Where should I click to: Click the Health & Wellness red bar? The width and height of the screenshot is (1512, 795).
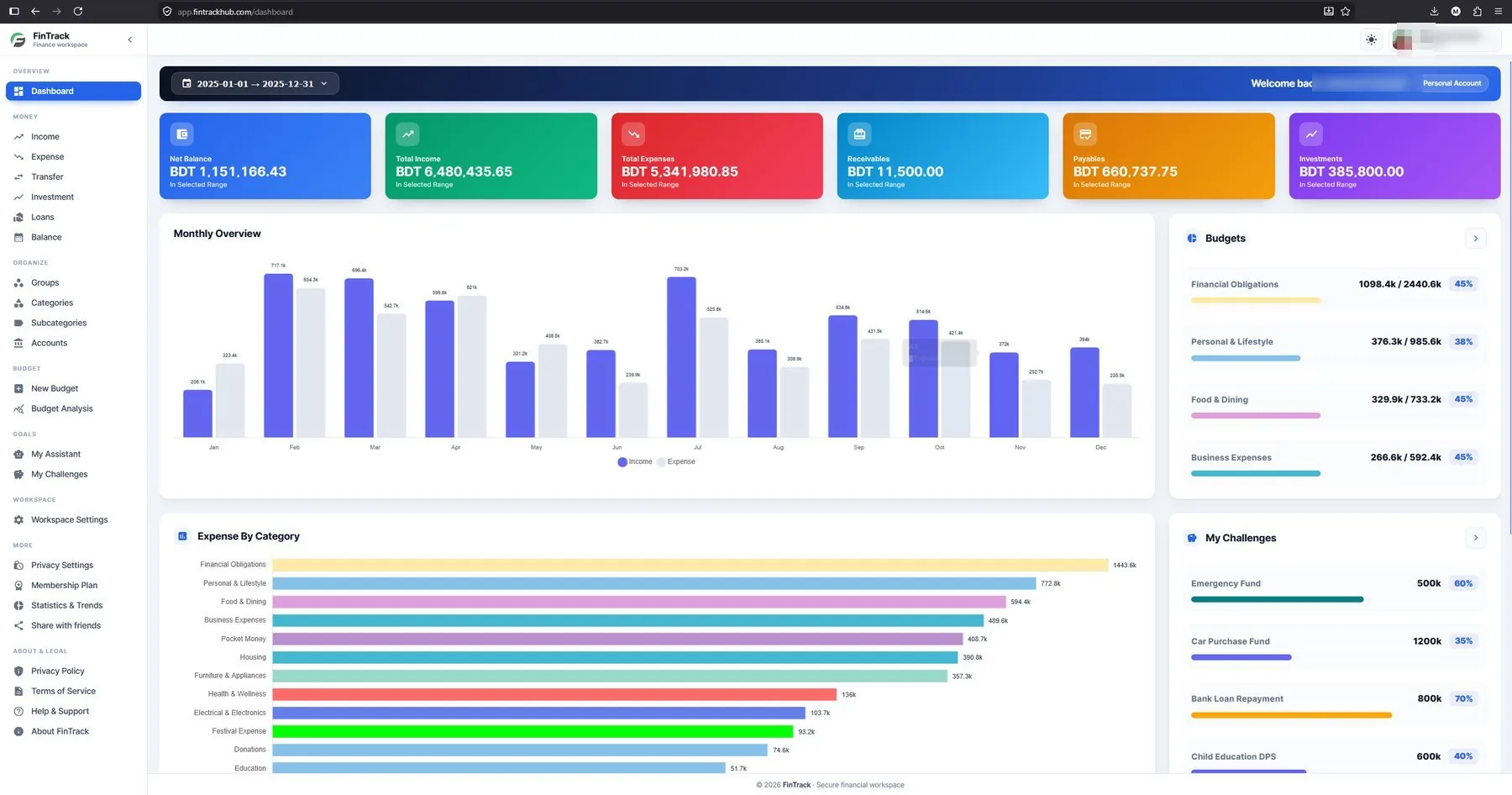pos(554,694)
